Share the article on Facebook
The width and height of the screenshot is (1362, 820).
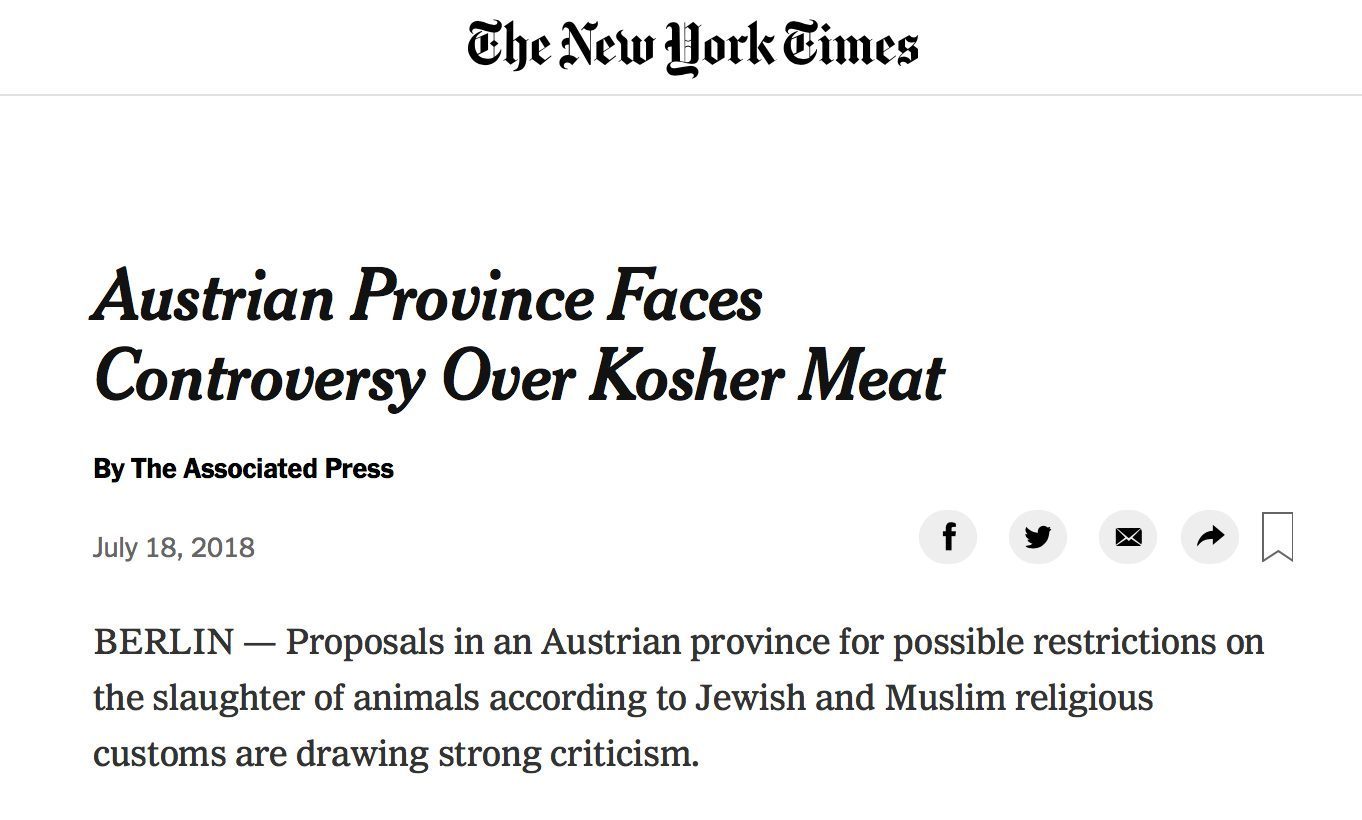[x=947, y=537]
